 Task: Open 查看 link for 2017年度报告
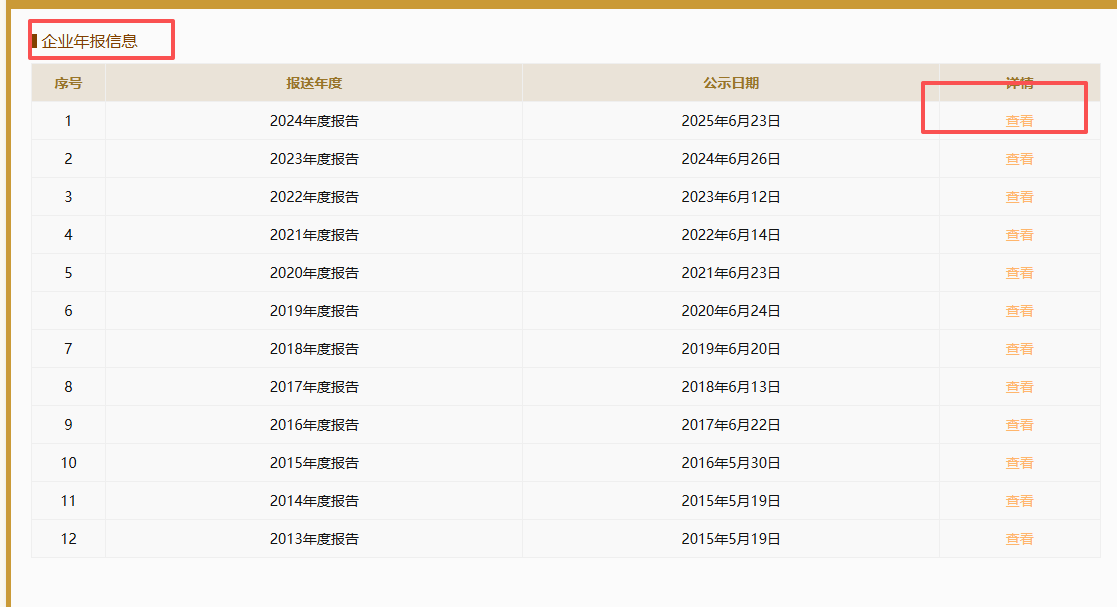tap(1019, 387)
